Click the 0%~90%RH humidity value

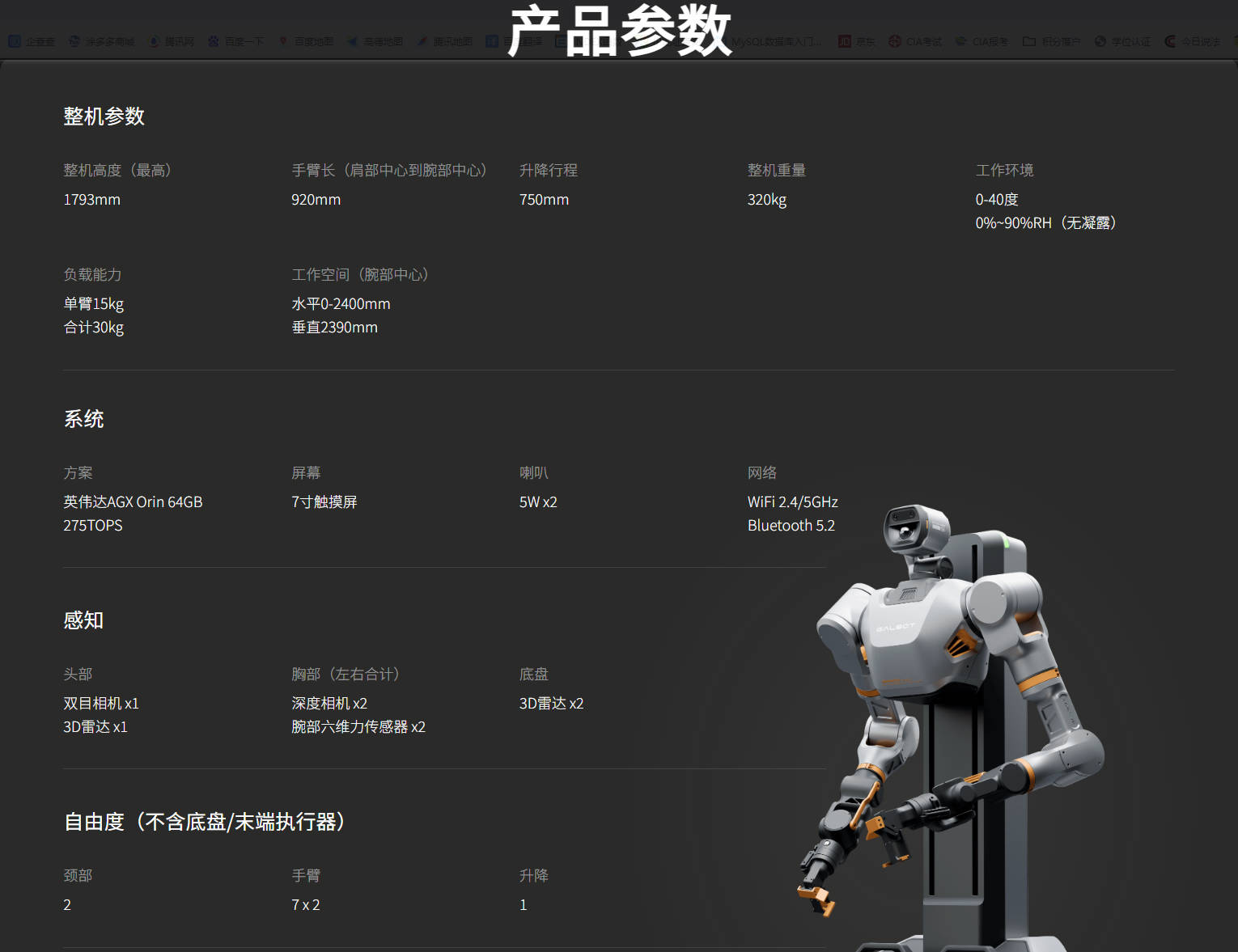click(x=1046, y=223)
